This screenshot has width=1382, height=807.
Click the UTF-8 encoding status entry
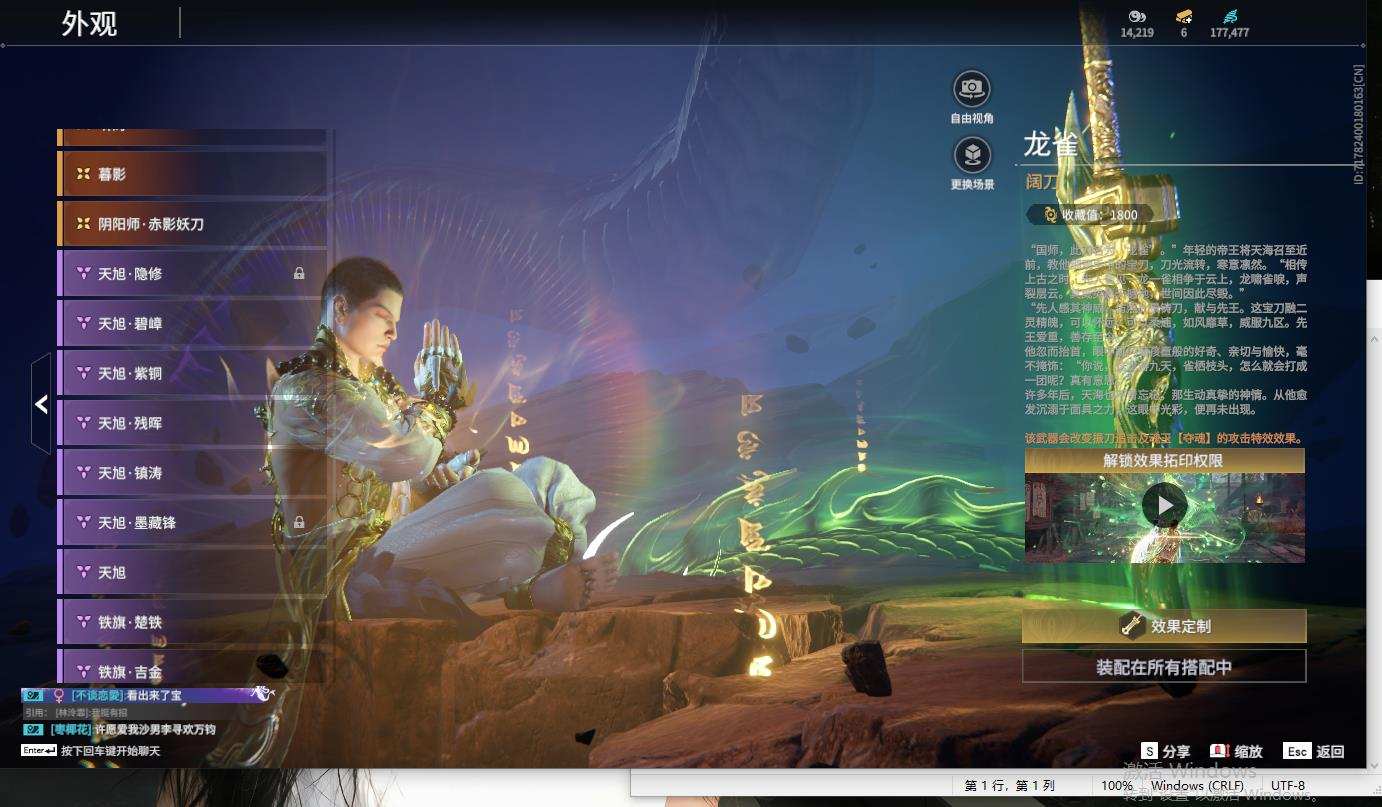1287,786
